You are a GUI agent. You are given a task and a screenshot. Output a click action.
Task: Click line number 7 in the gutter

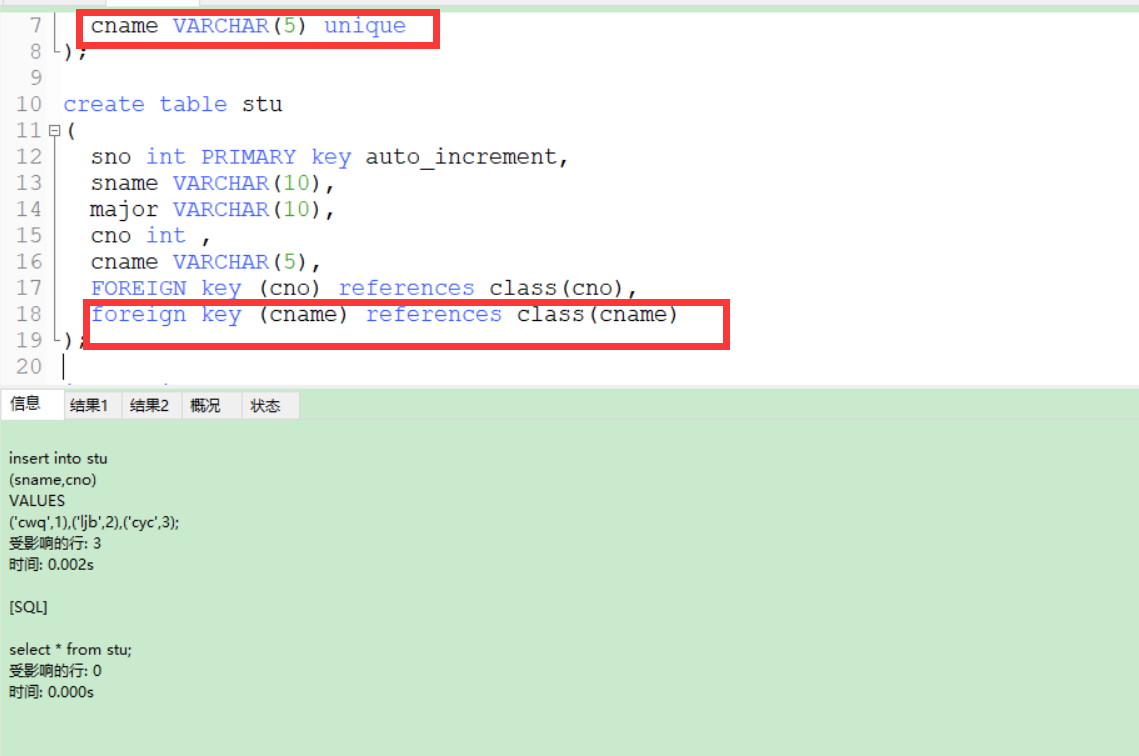[36, 26]
